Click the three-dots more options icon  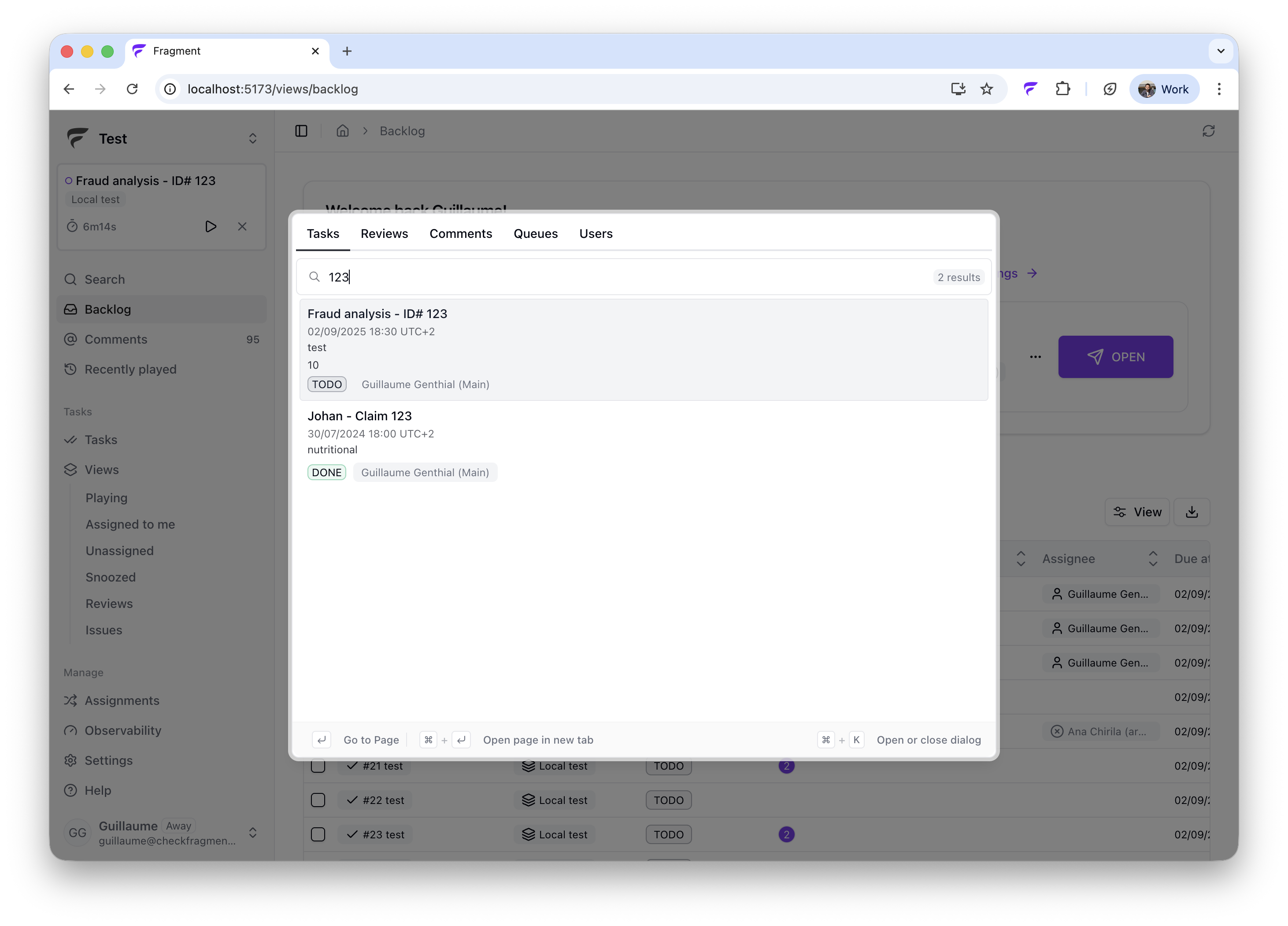(x=1035, y=357)
